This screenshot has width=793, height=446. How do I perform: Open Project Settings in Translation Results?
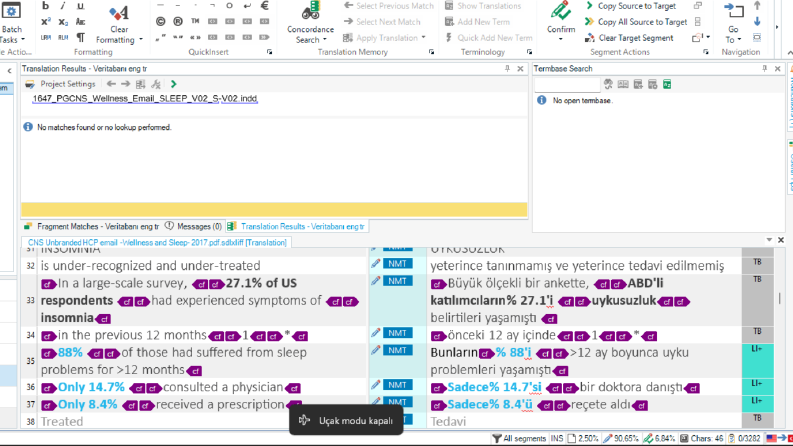click(60, 84)
